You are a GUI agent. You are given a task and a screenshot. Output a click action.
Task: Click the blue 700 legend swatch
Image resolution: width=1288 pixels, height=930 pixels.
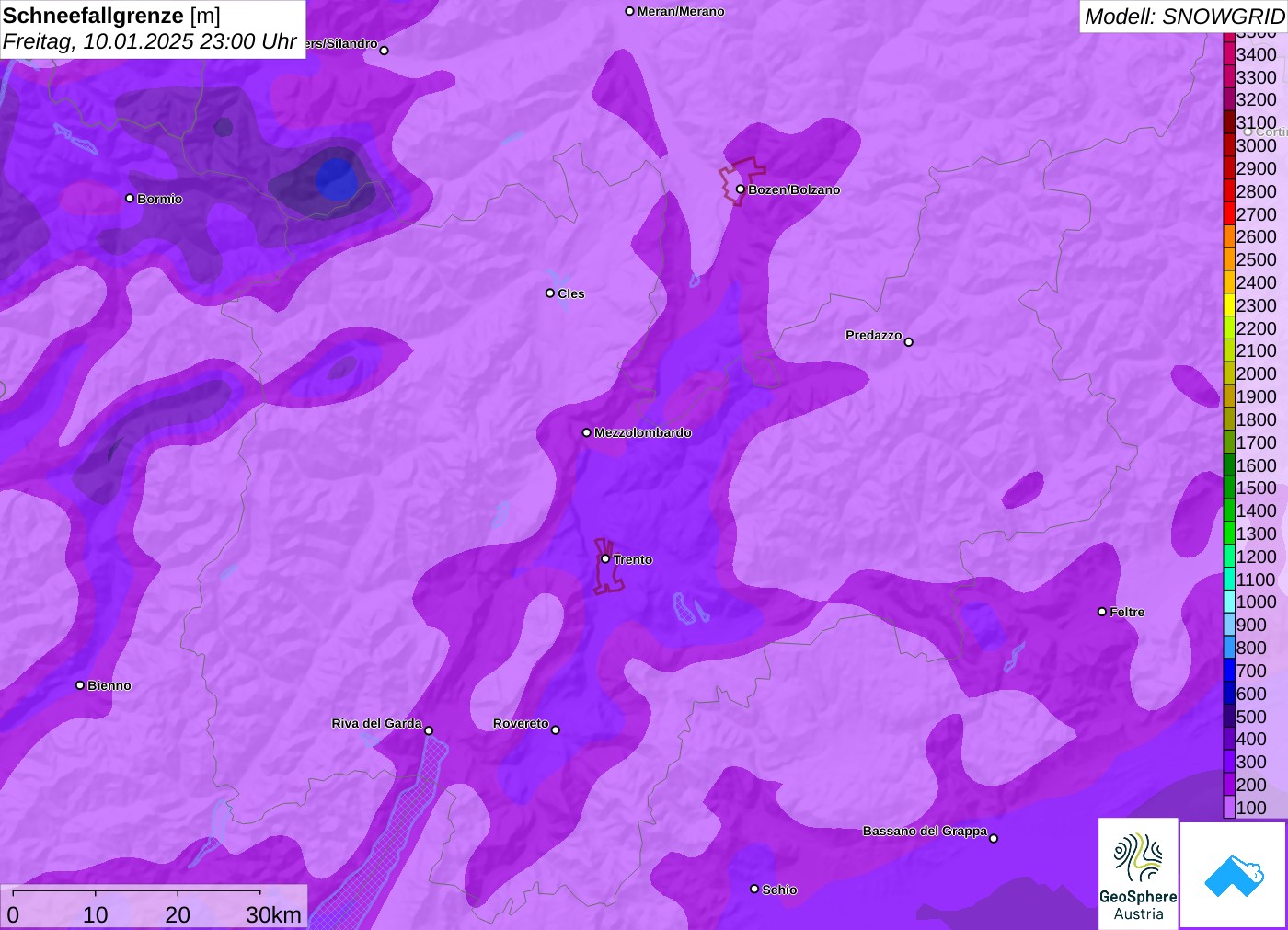[x=1229, y=671]
